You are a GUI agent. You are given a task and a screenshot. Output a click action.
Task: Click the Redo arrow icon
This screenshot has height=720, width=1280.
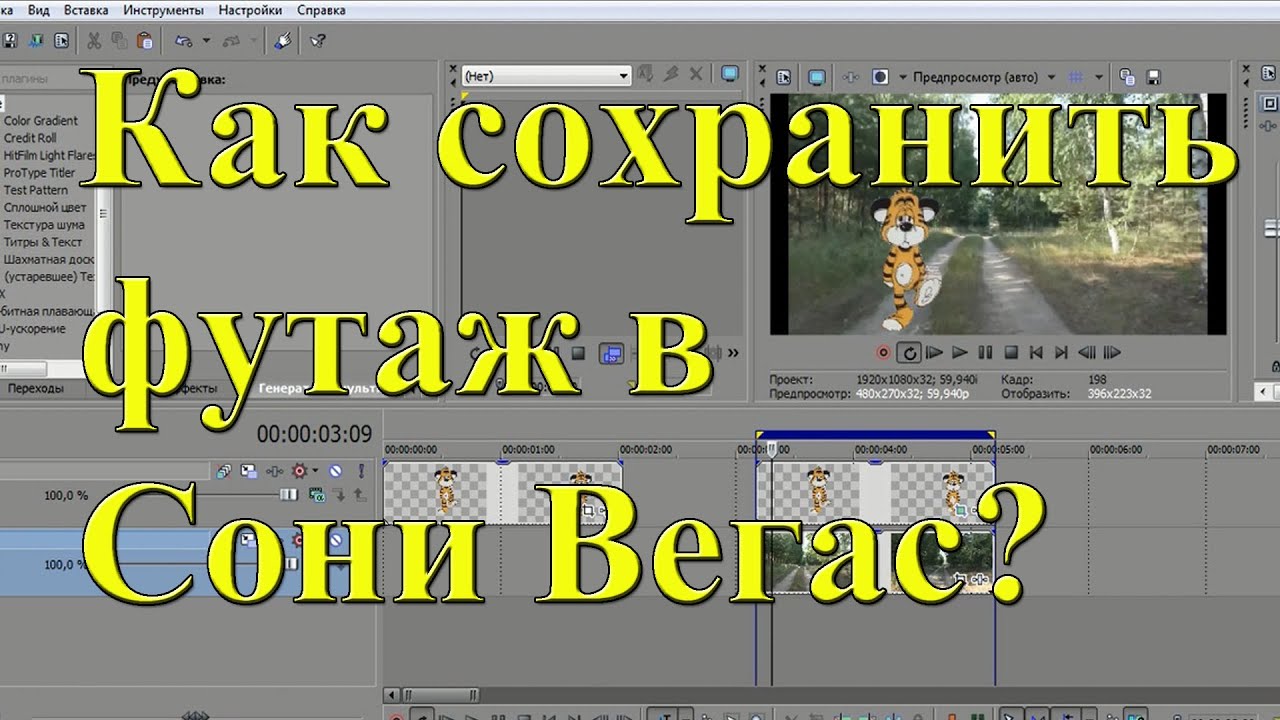point(232,41)
